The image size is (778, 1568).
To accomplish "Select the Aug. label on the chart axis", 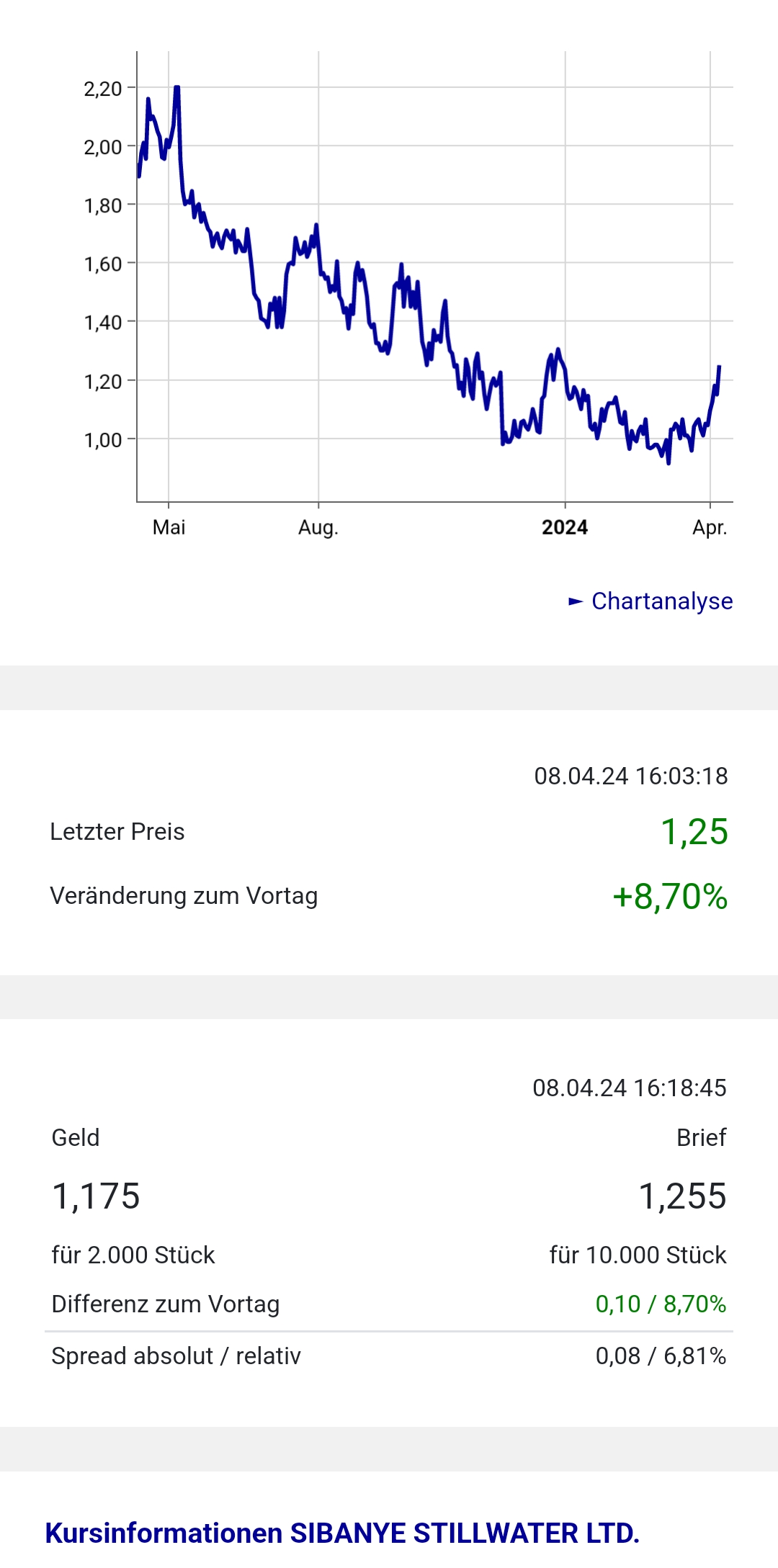I will coord(318,527).
